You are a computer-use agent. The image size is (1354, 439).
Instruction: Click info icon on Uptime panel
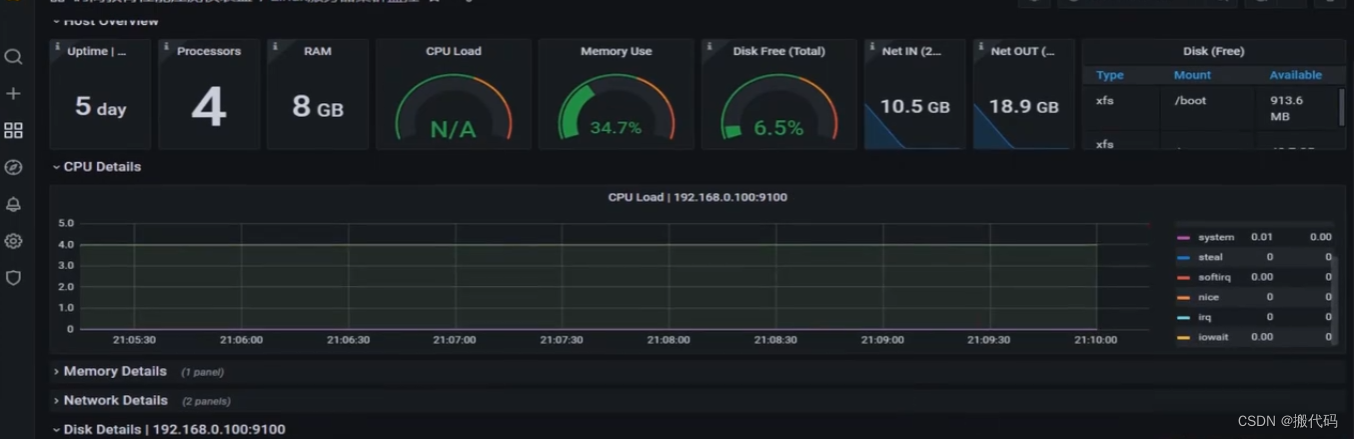coord(56,46)
